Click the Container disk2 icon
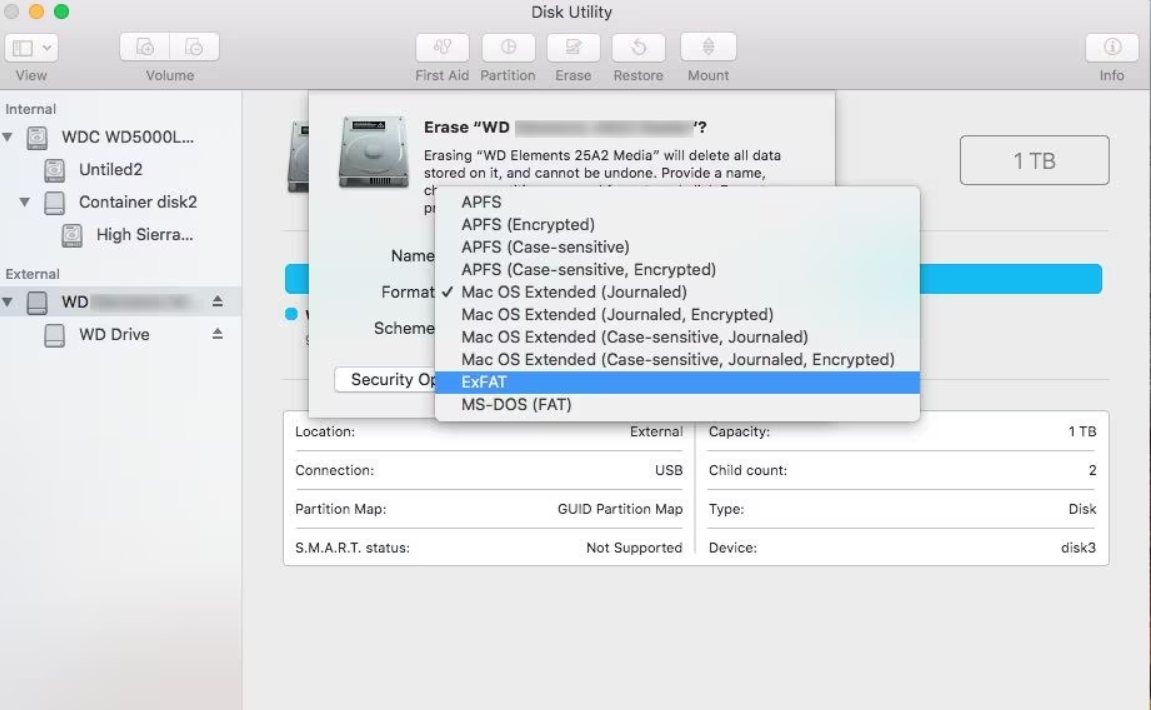 click(54, 203)
